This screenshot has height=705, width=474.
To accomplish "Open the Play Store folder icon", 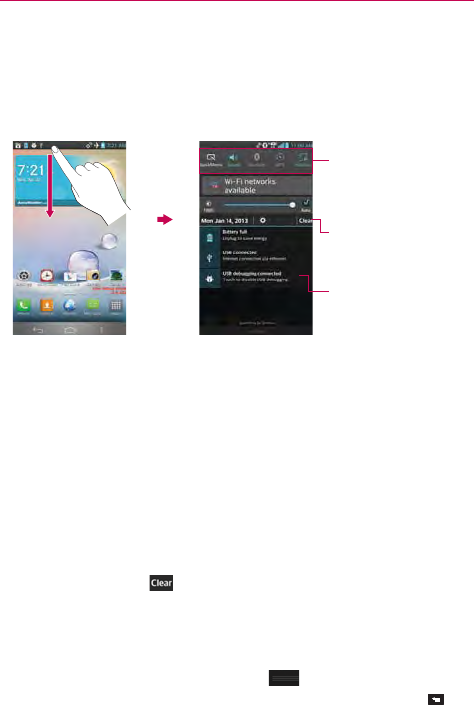I will click(x=70, y=276).
